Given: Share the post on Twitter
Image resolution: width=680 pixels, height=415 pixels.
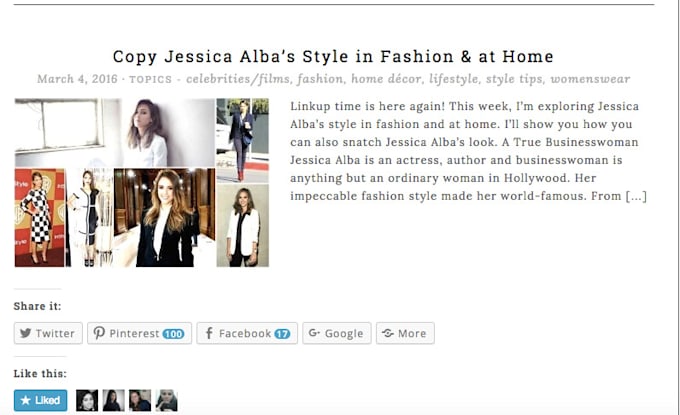Looking at the screenshot, I should [x=48, y=333].
